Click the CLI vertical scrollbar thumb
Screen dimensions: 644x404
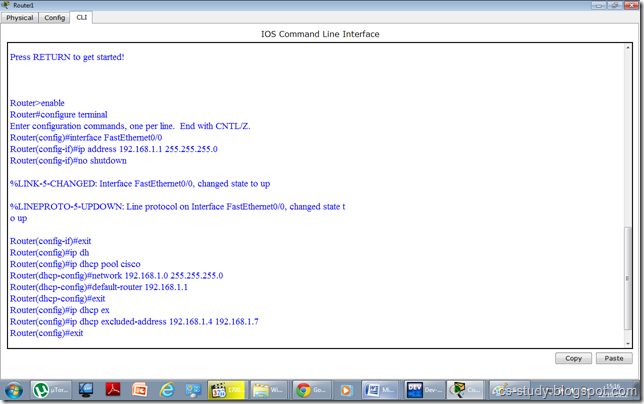click(628, 278)
